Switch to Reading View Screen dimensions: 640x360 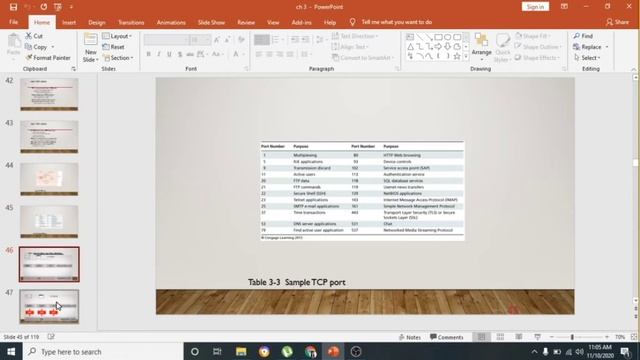point(519,337)
